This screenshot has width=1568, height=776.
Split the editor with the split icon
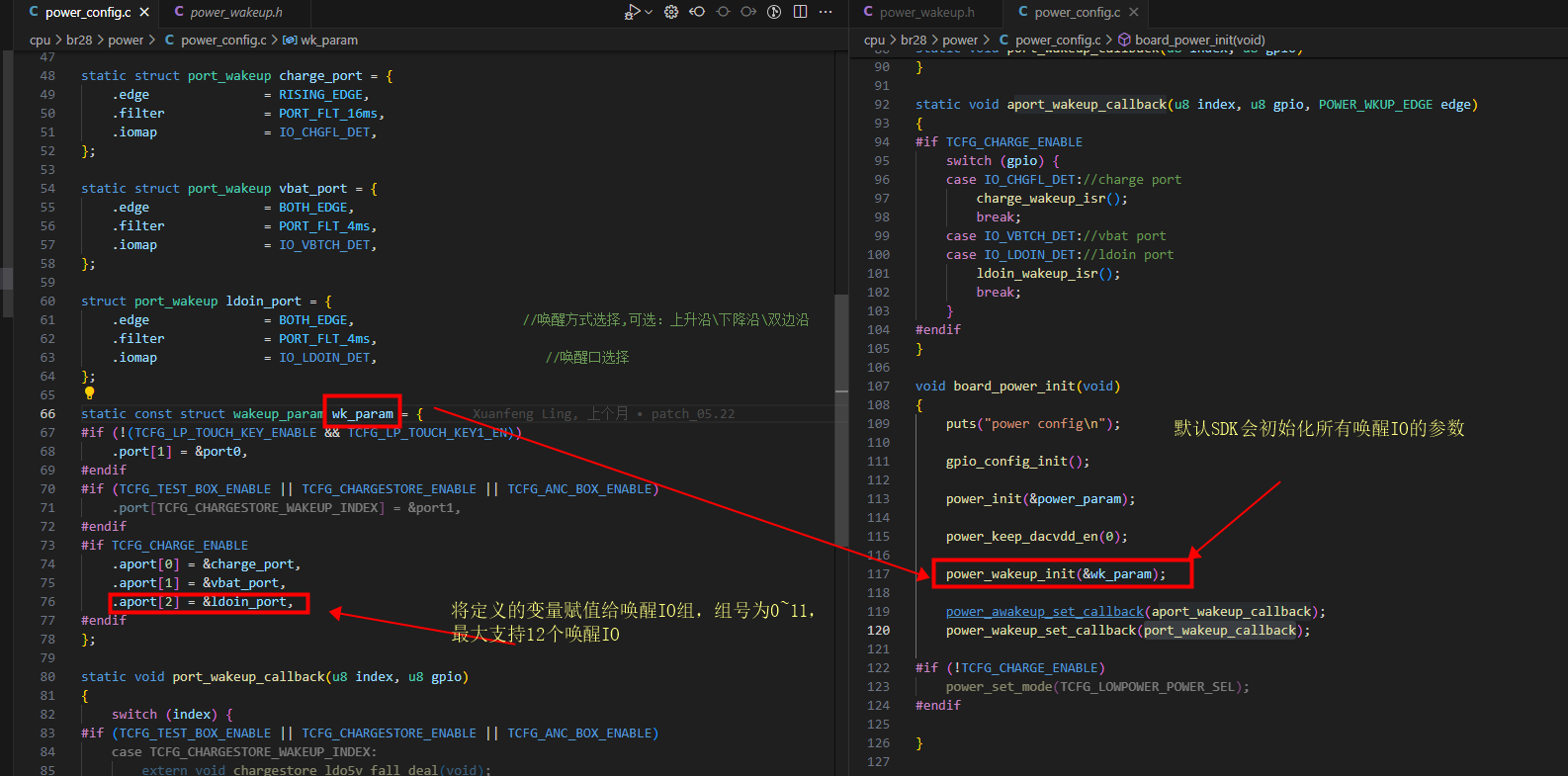pos(800,12)
